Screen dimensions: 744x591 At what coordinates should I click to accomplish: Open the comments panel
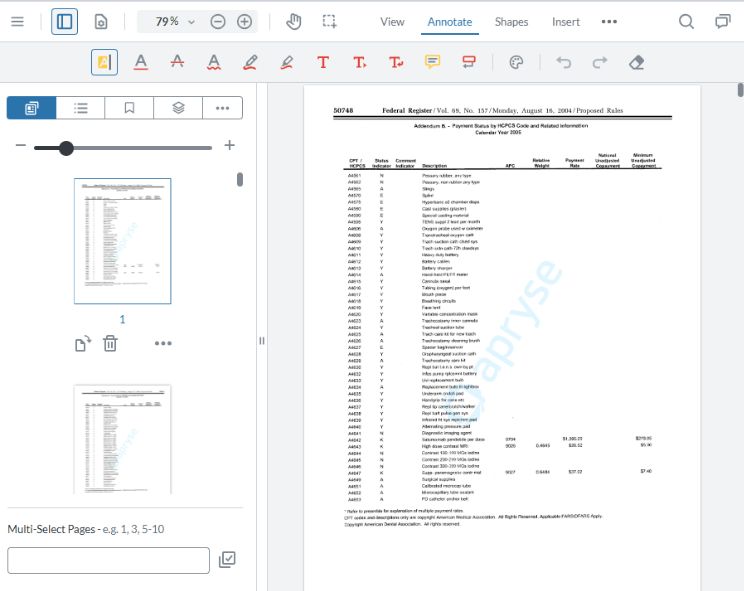click(723, 22)
